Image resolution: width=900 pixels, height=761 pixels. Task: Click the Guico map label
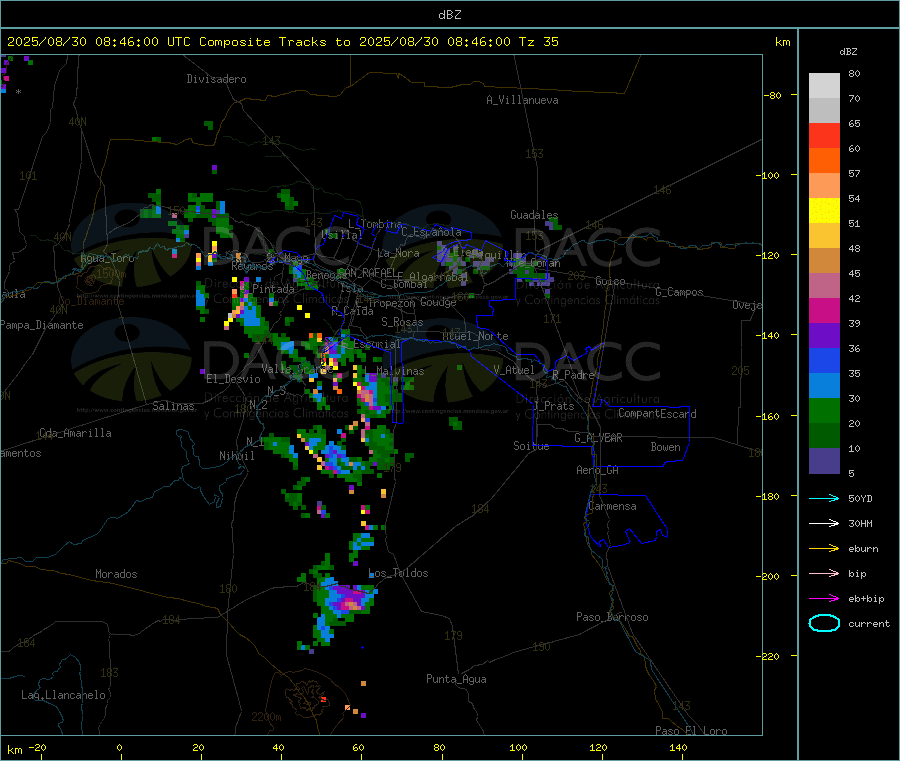[610, 281]
